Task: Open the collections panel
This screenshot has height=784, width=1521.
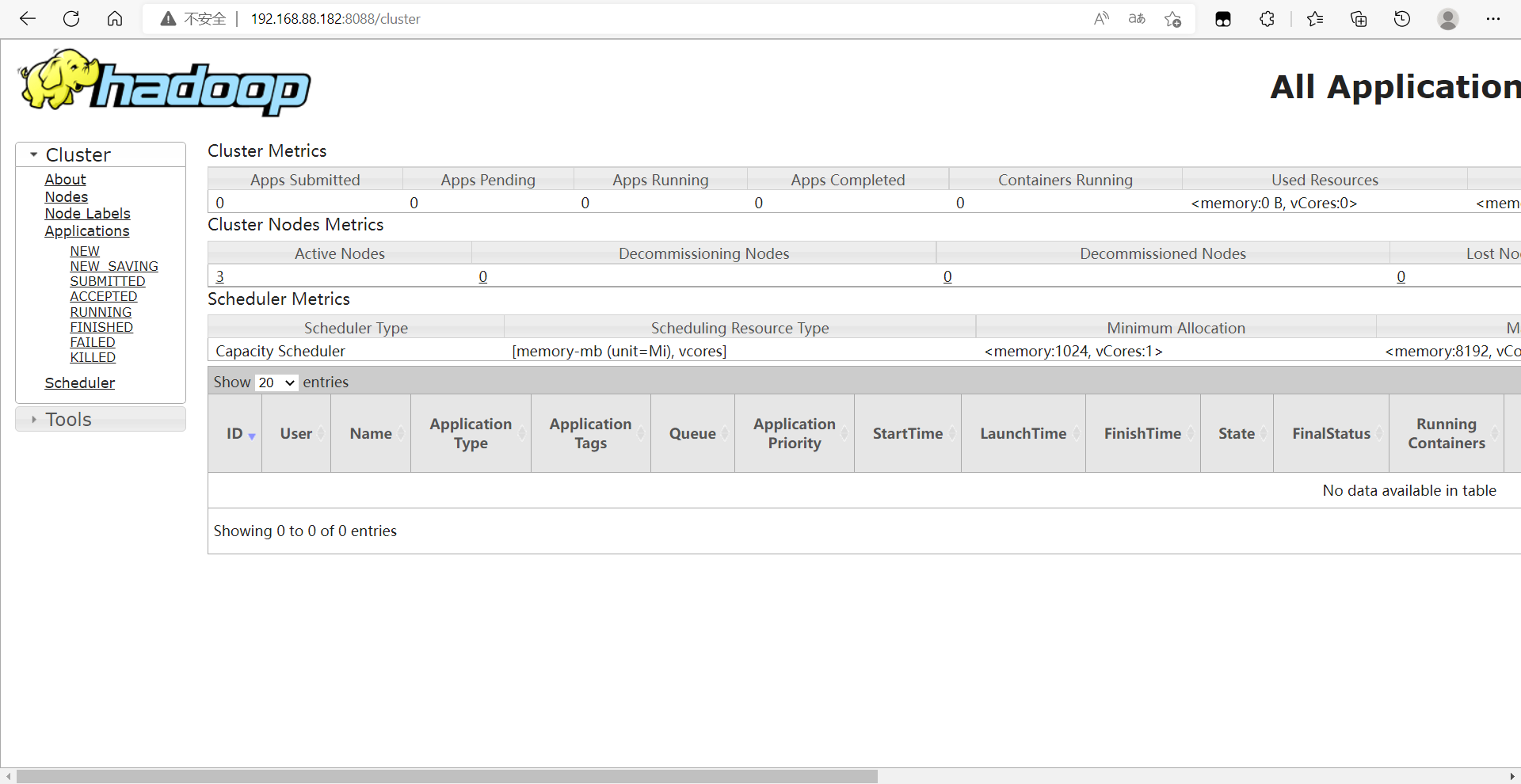Action: tap(1359, 19)
